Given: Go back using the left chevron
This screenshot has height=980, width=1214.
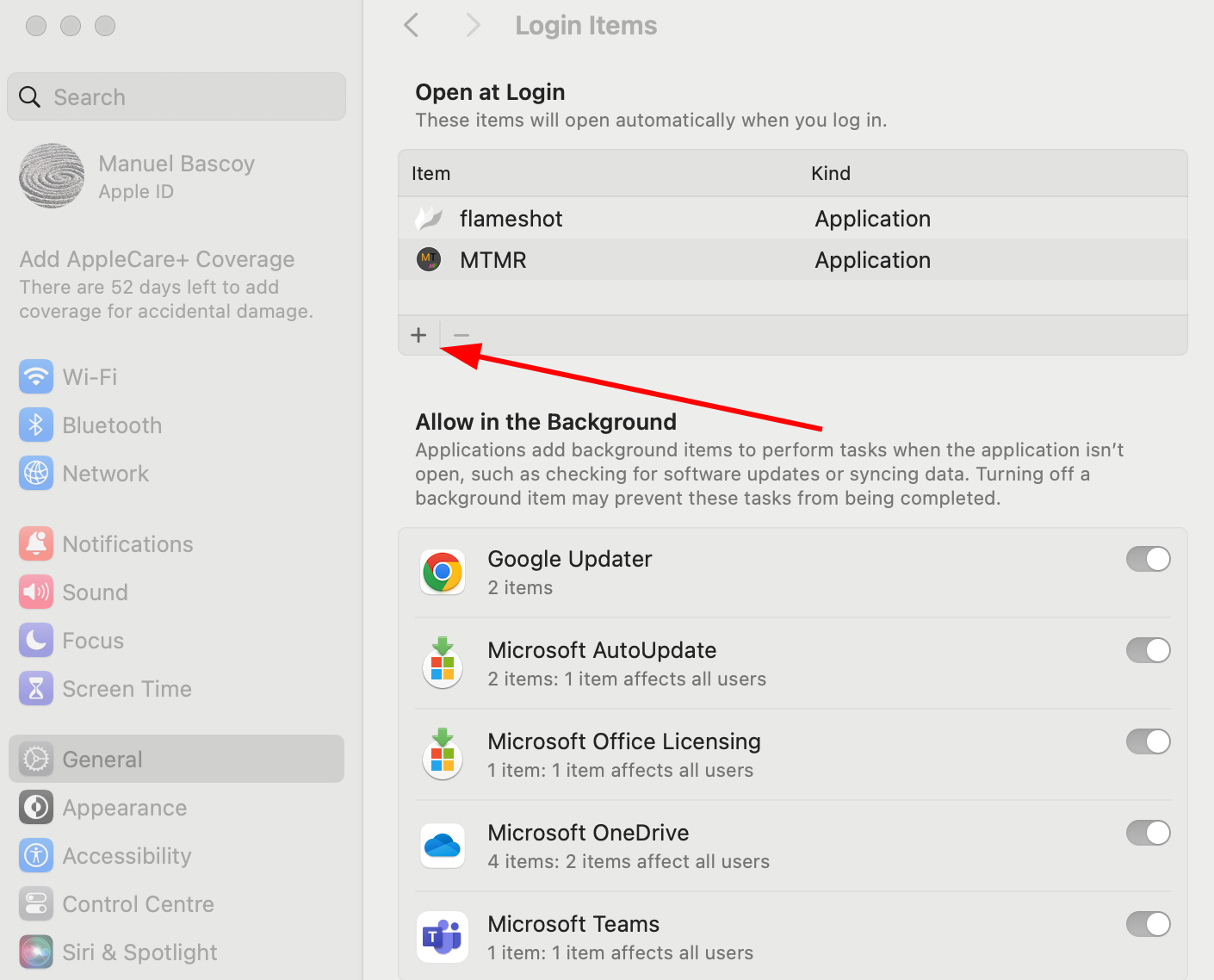Looking at the screenshot, I should tap(412, 26).
